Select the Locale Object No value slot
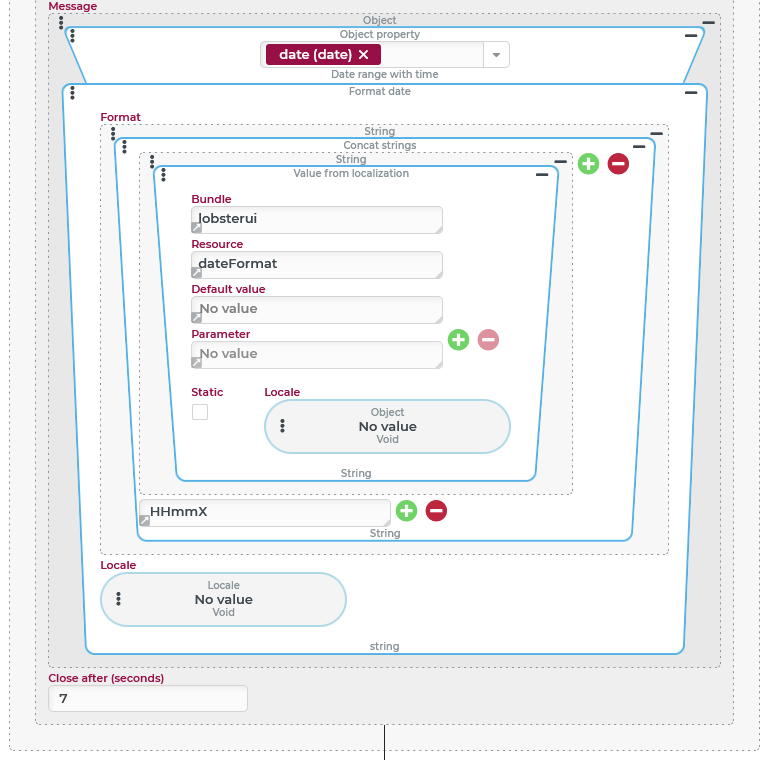Screen dimensions: 773x760 388,426
